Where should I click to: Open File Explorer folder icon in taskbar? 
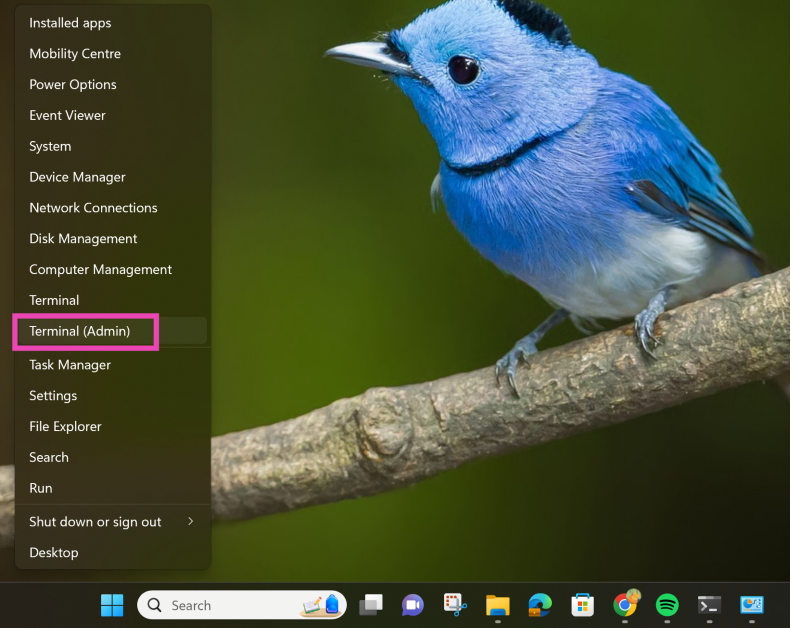click(497, 605)
